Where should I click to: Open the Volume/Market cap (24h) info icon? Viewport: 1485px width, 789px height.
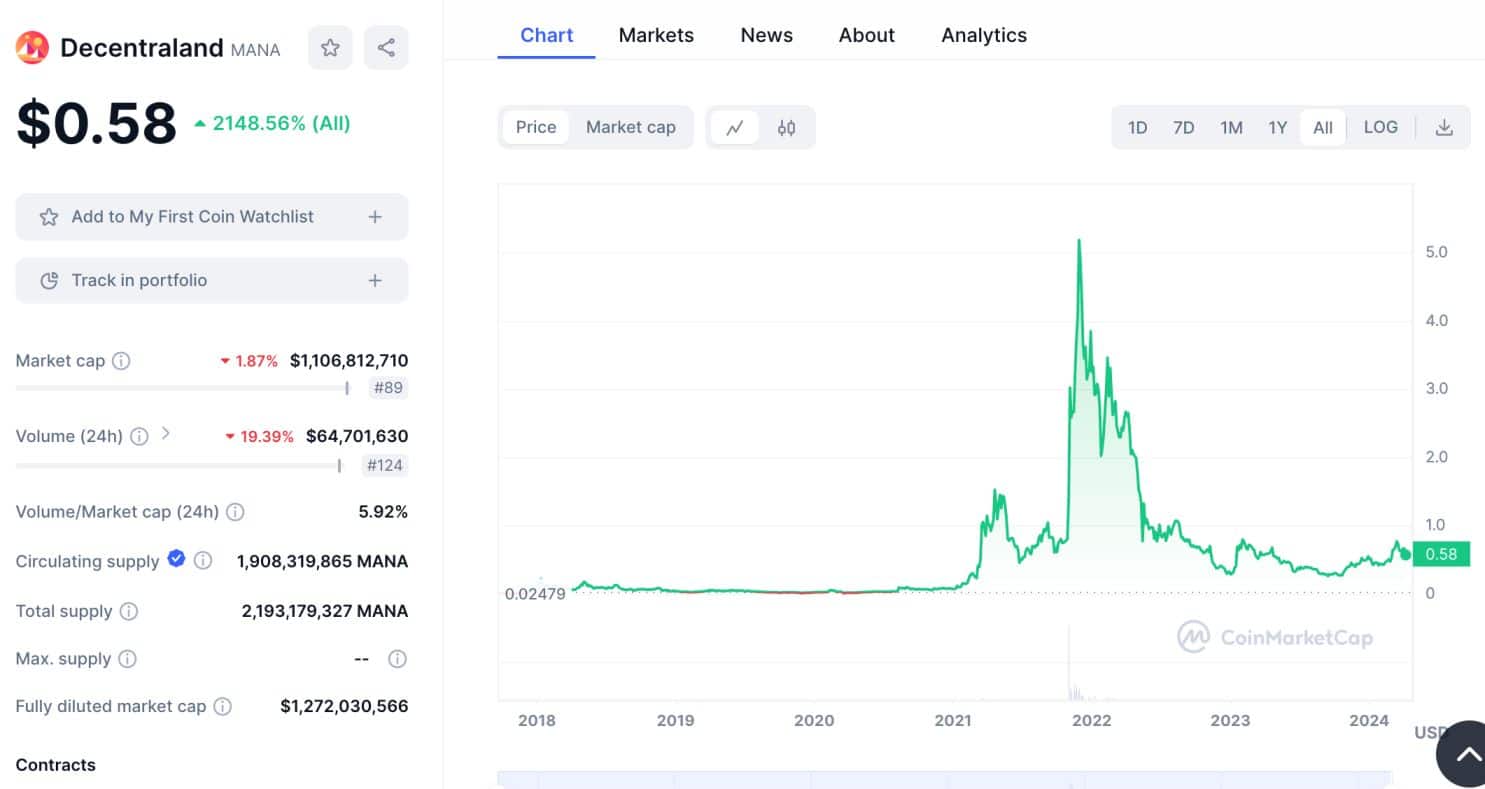[235, 512]
